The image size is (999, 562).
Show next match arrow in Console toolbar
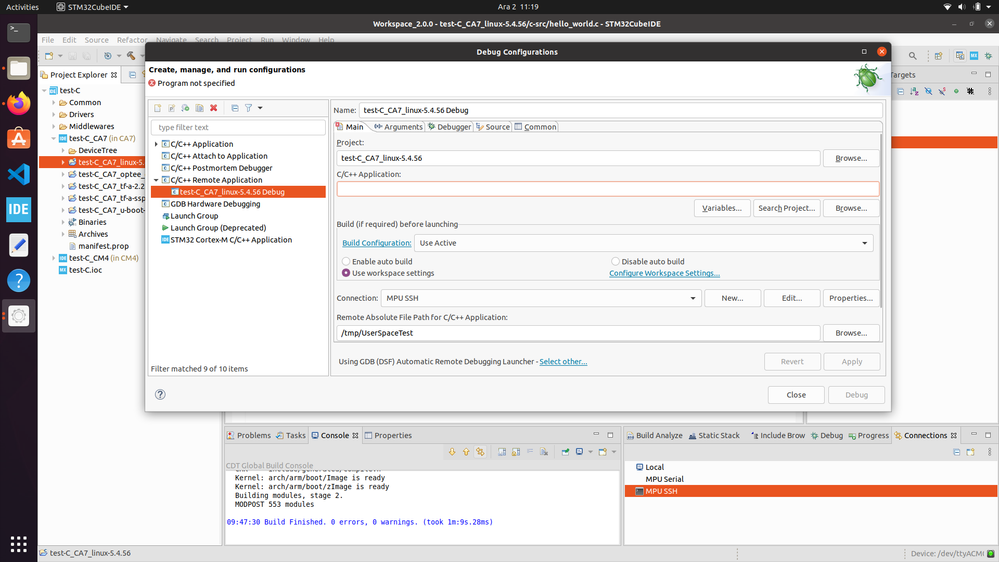[452, 452]
